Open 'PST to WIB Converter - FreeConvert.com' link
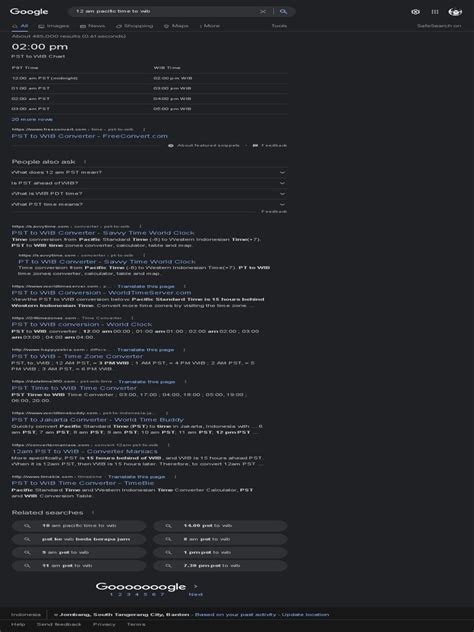Viewport: 474px width, 632px height. tap(89, 136)
